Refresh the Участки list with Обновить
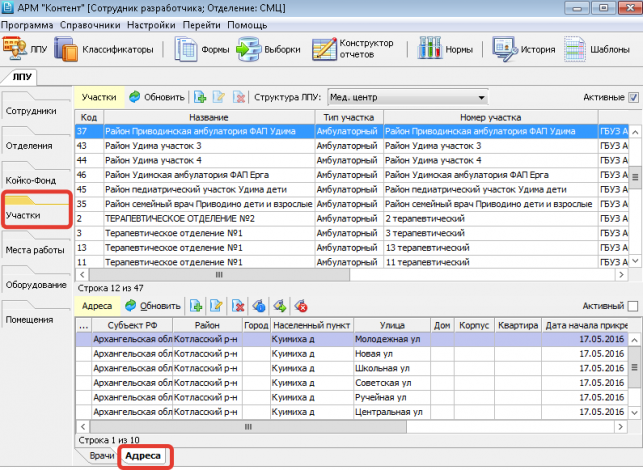 (157, 97)
